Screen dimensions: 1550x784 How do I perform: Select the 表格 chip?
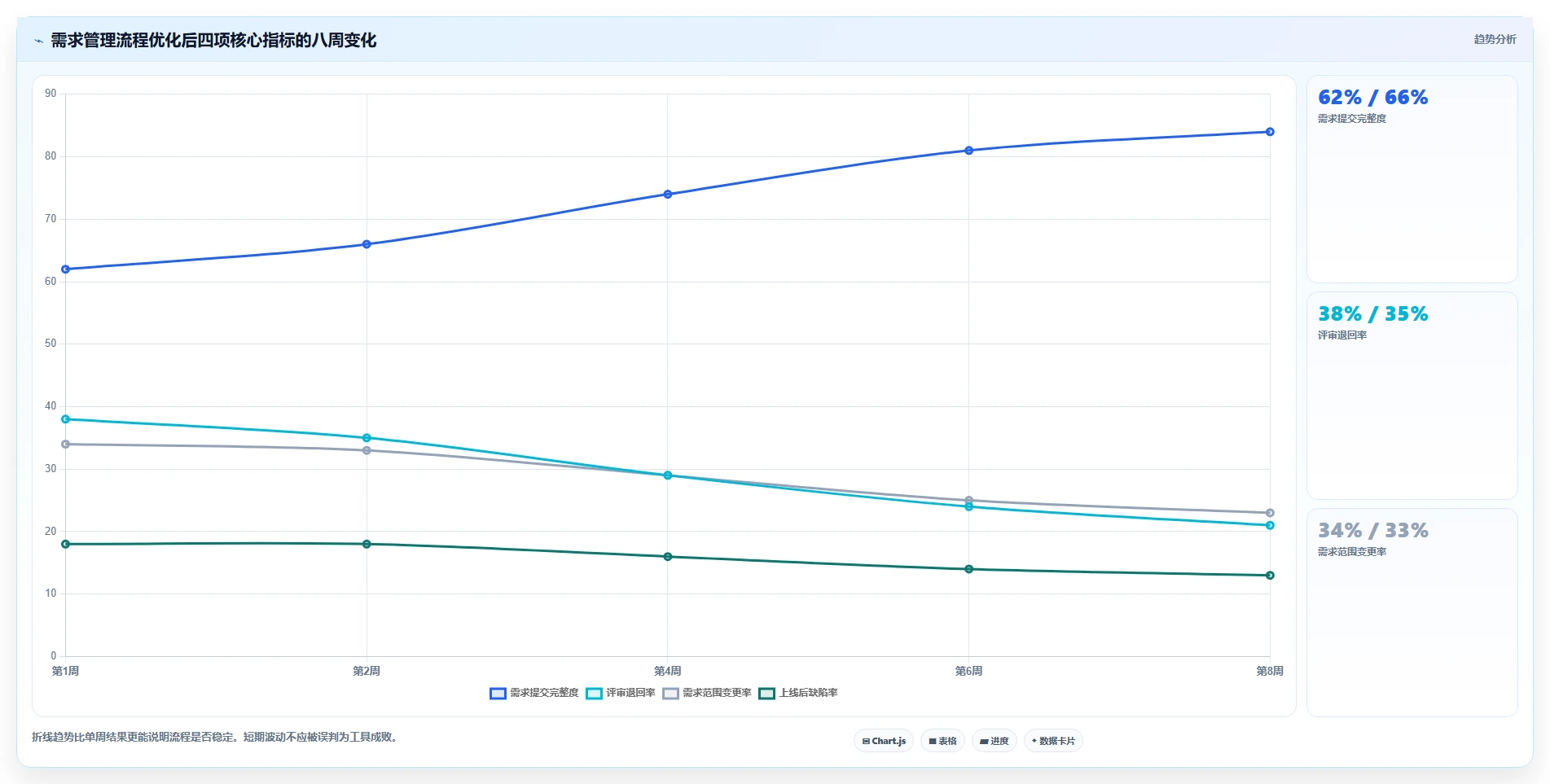click(x=942, y=741)
